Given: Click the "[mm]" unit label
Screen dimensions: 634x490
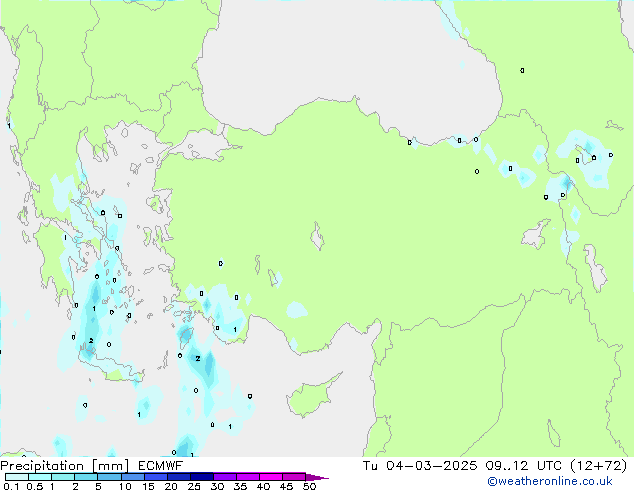Looking at the screenshot, I should pos(110,466).
